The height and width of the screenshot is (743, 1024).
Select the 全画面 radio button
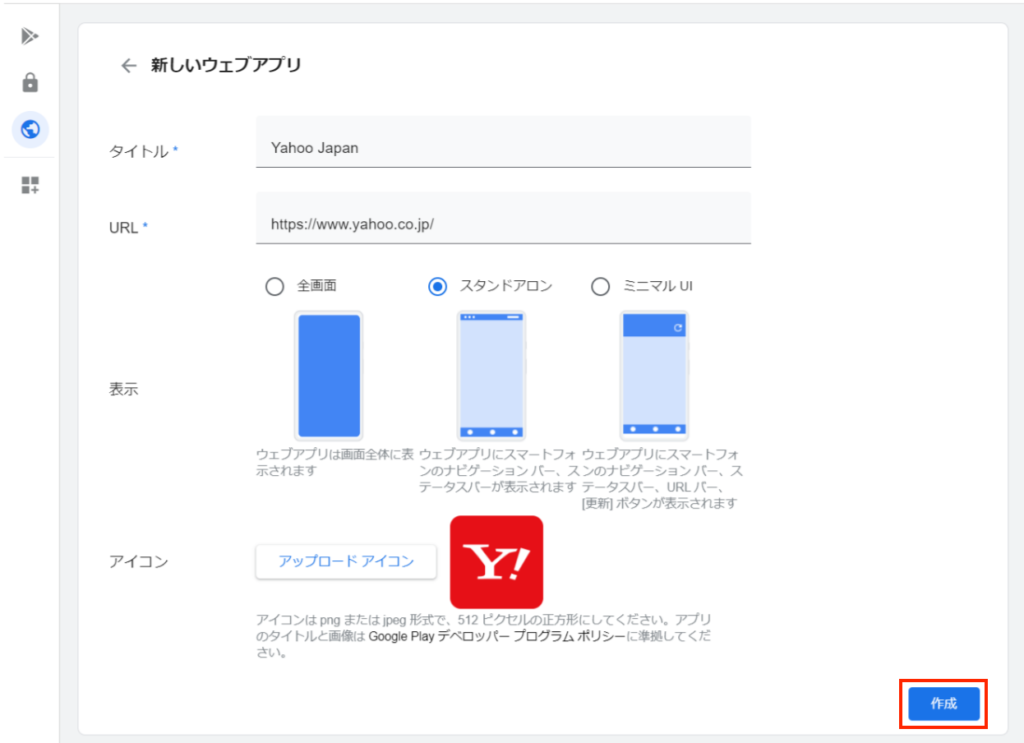pos(274,287)
